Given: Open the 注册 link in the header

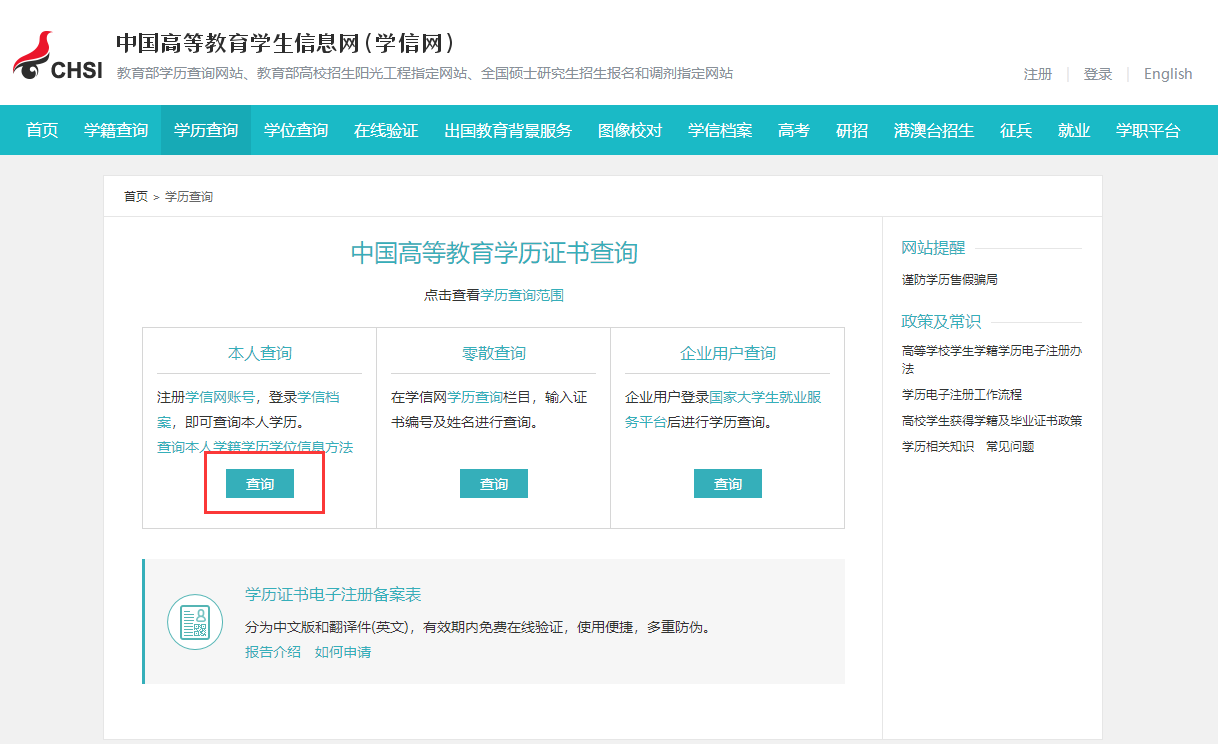Looking at the screenshot, I should tap(1038, 74).
